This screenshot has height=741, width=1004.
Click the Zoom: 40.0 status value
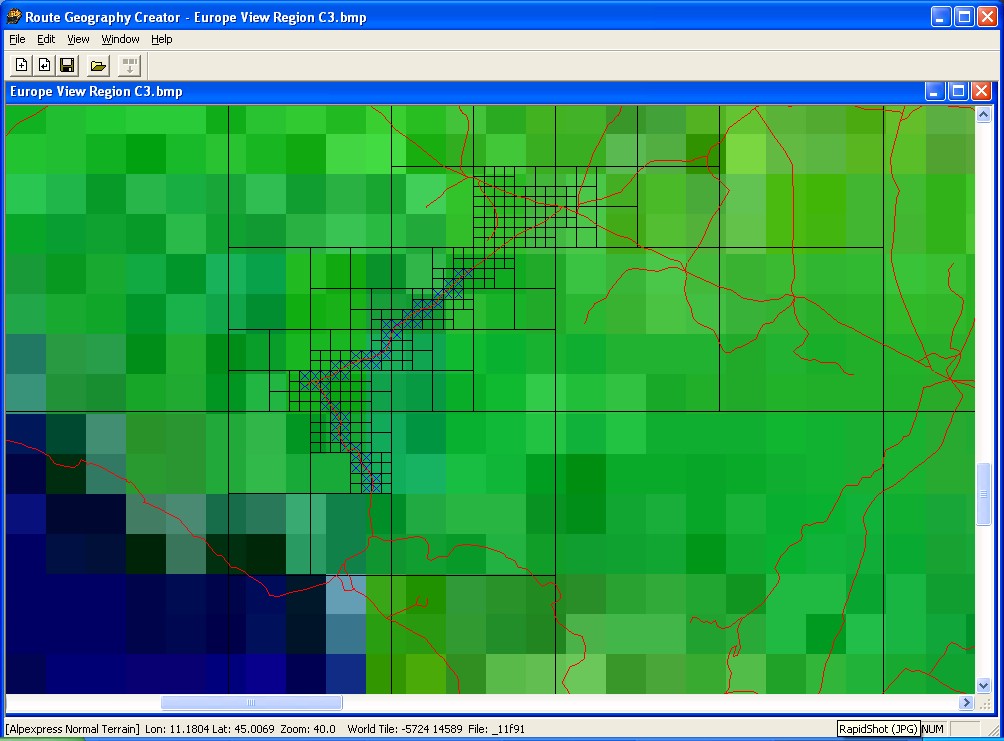tap(308, 729)
